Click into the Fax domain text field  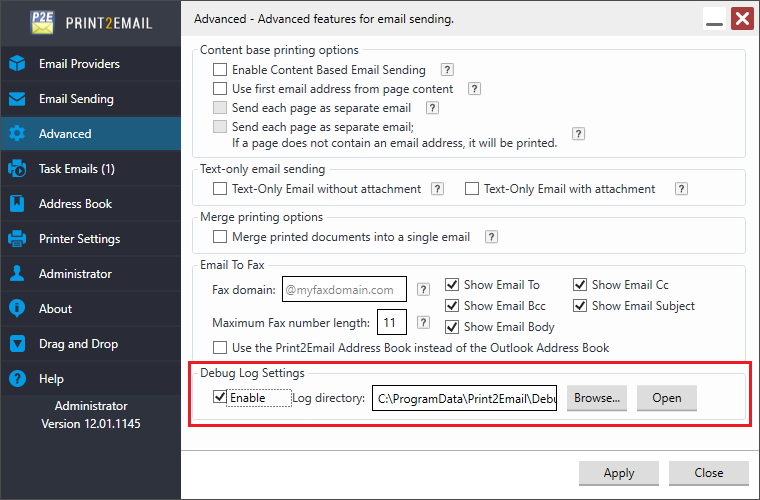pyautogui.click(x=344, y=290)
